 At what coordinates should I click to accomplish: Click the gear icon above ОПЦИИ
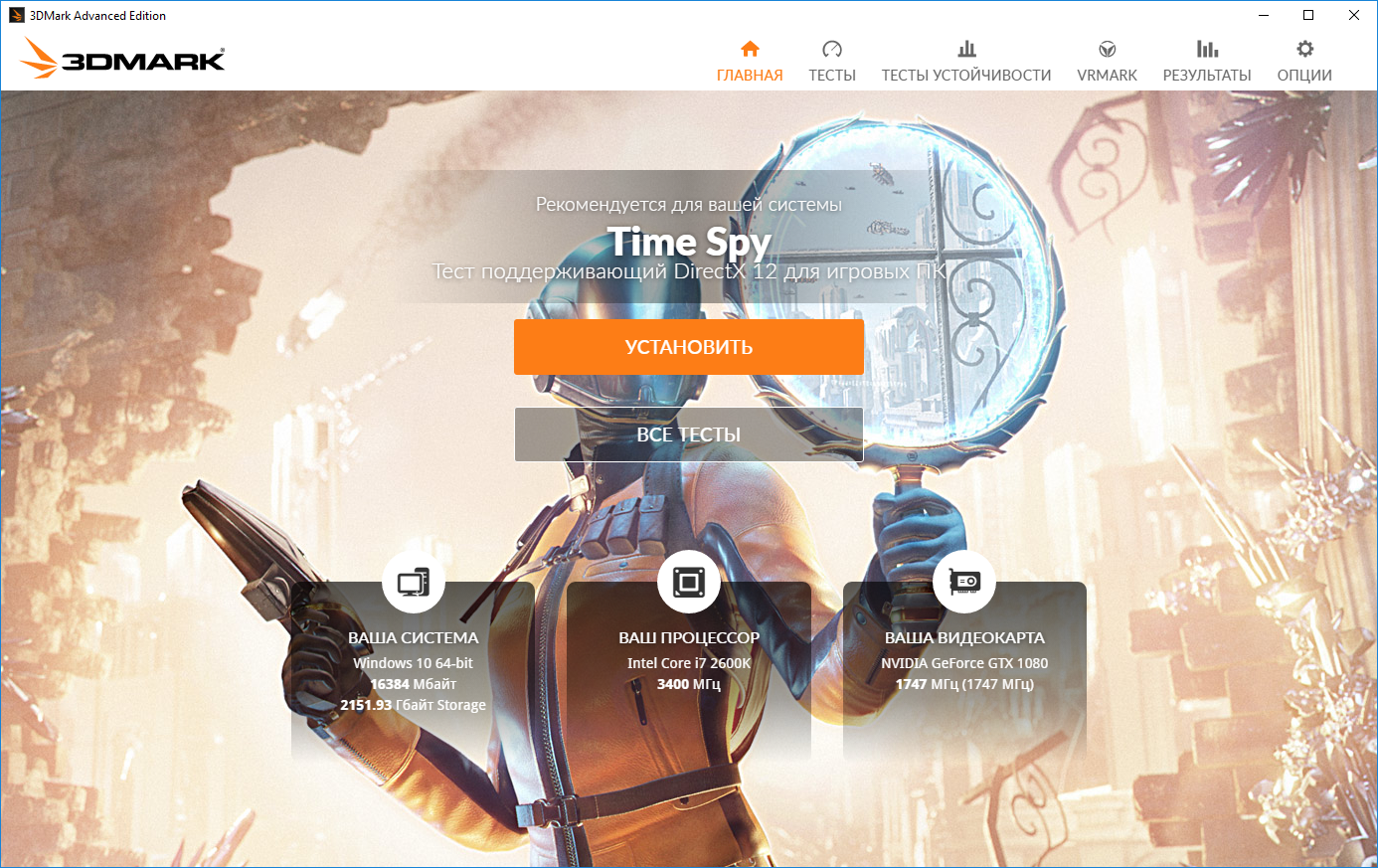tap(1304, 49)
